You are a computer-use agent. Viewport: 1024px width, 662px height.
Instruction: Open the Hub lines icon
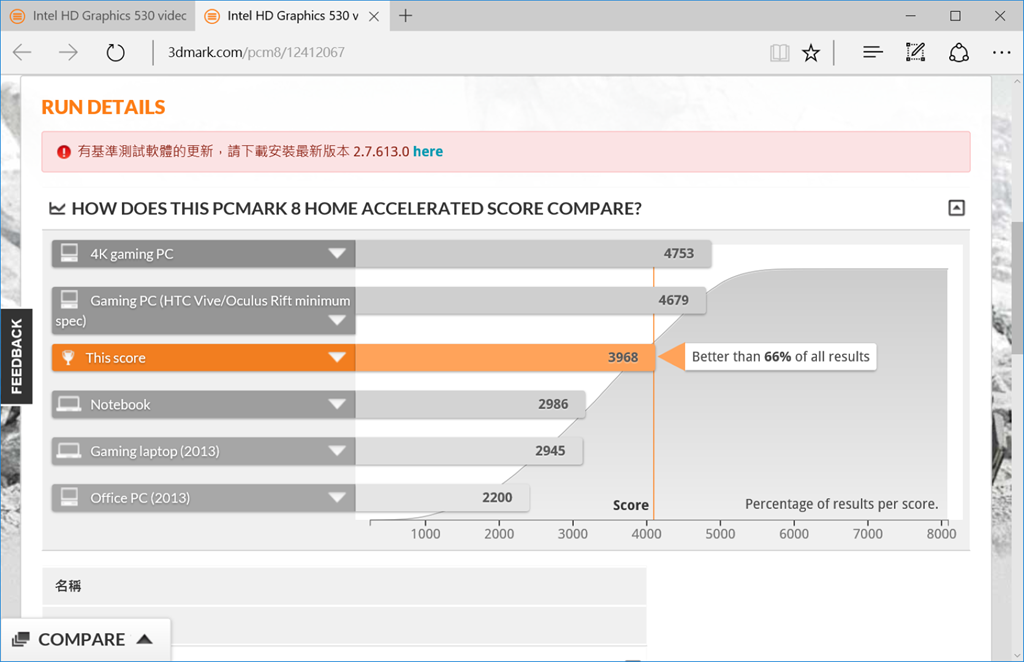pos(872,52)
